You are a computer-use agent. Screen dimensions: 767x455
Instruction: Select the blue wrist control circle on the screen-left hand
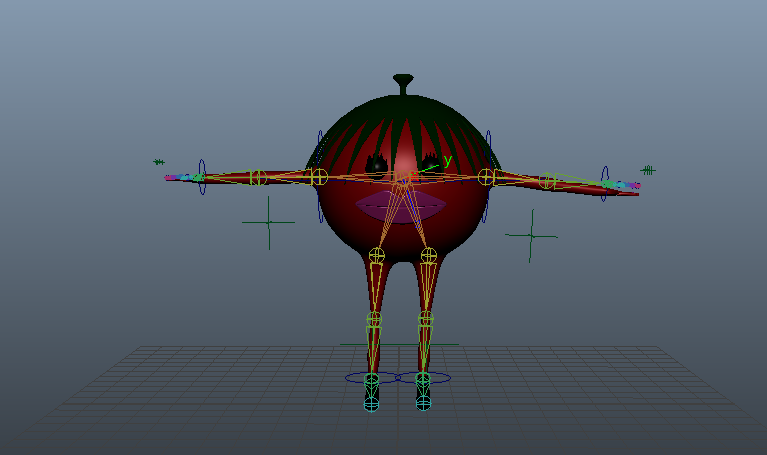202,177
